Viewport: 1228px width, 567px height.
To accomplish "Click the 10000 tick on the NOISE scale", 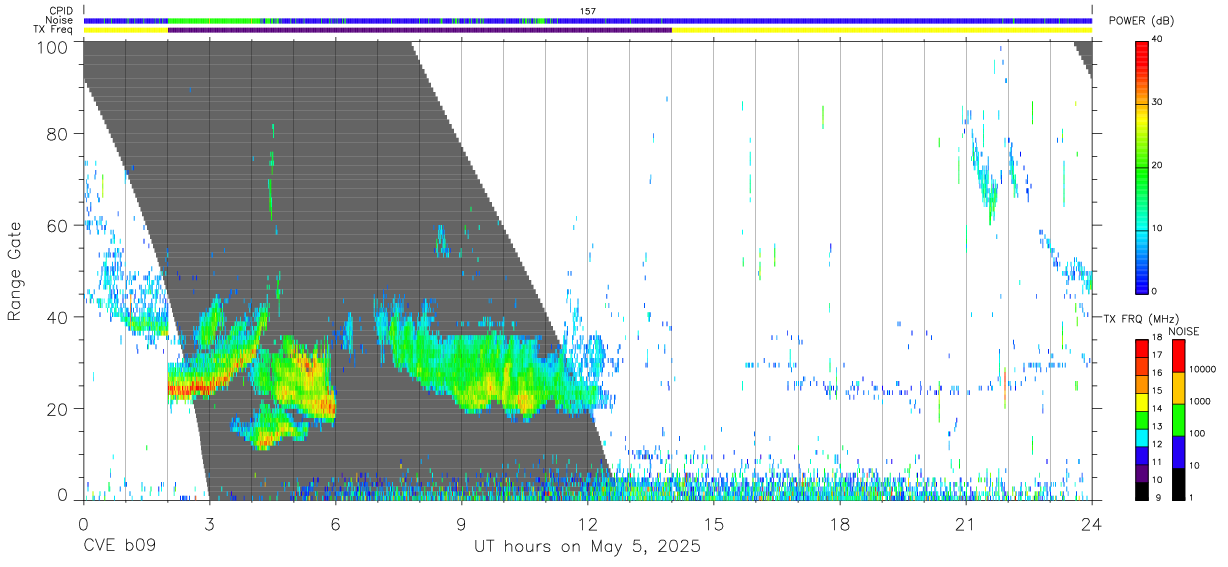I will [x=1202, y=370].
